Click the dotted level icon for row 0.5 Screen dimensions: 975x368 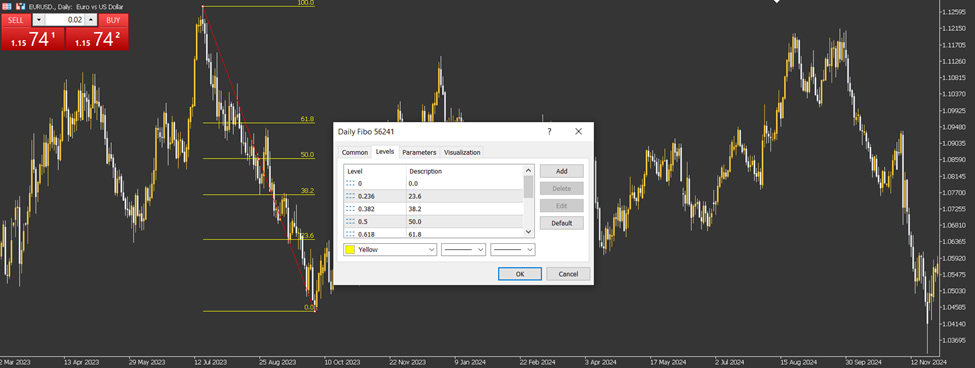(351, 221)
